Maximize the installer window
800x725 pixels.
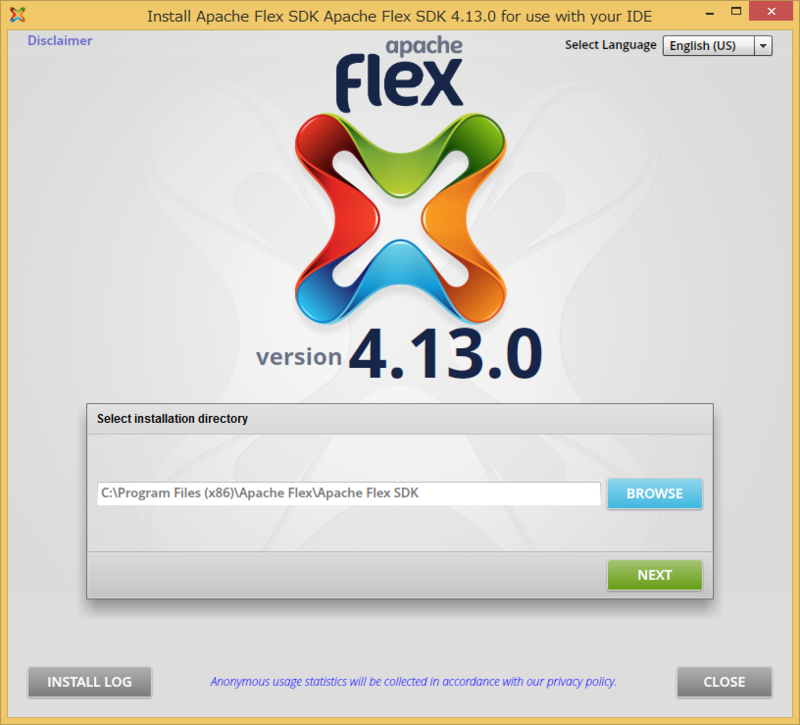[x=736, y=11]
